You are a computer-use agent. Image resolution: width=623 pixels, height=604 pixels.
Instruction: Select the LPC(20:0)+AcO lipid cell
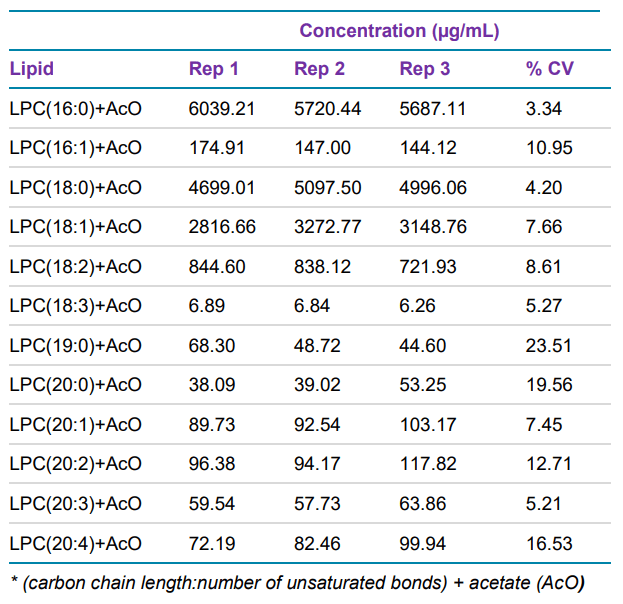pos(75,385)
